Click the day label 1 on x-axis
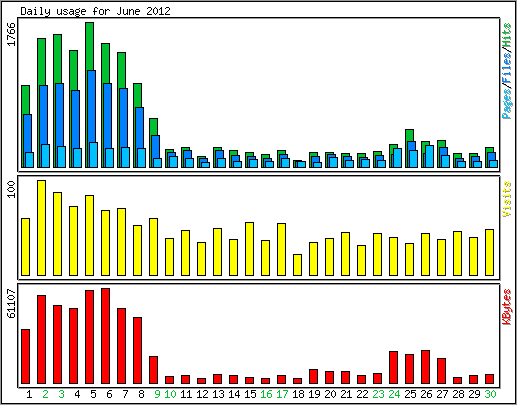This screenshot has width=517, height=405. [x=29, y=394]
